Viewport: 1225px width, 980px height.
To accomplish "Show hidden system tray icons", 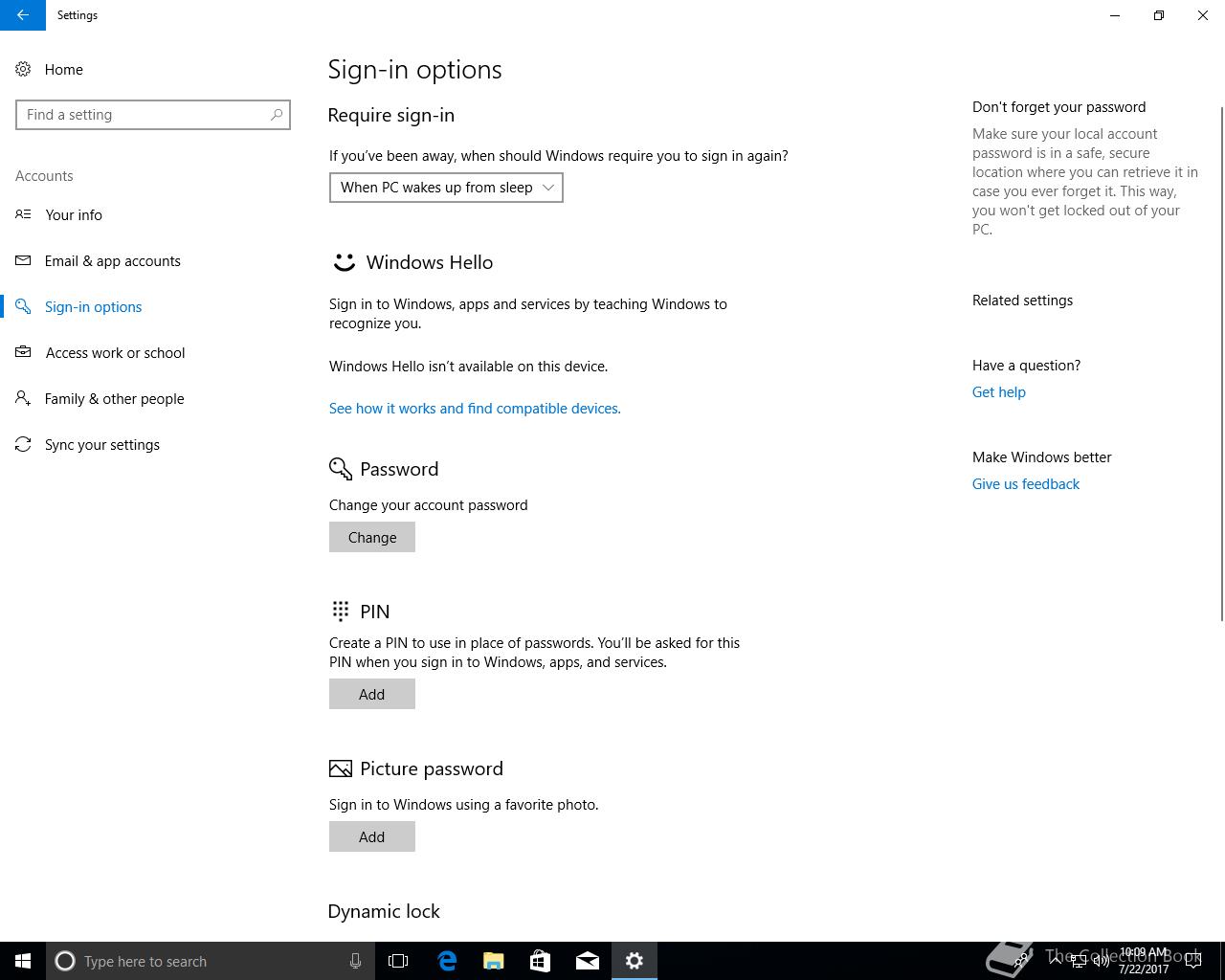I will pyautogui.click(x=1055, y=960).
